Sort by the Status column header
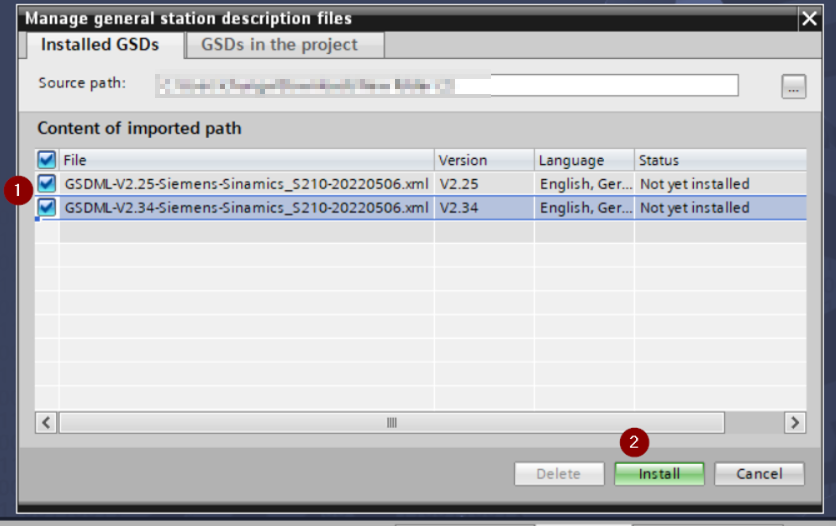Screen dimensions: 836x526 pyautogui.click(x=720, y=160)
